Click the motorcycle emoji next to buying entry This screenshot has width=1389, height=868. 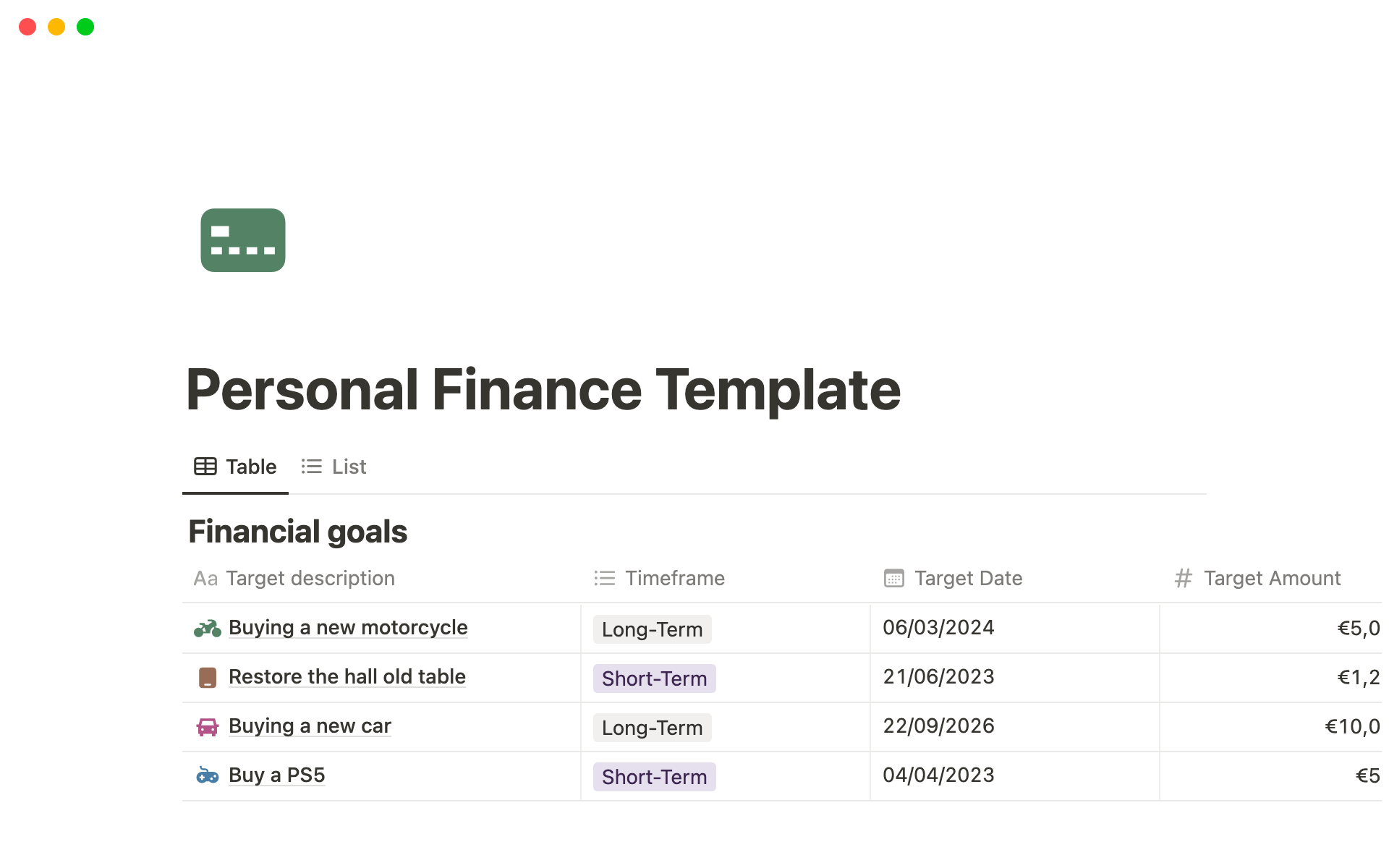pos(206,628)
